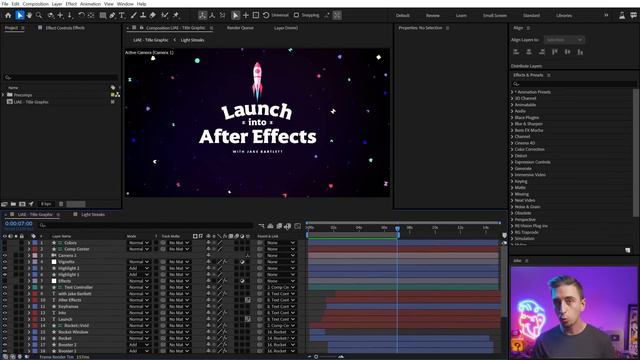Click the Colors layer label color swatch

pos(35,243)
